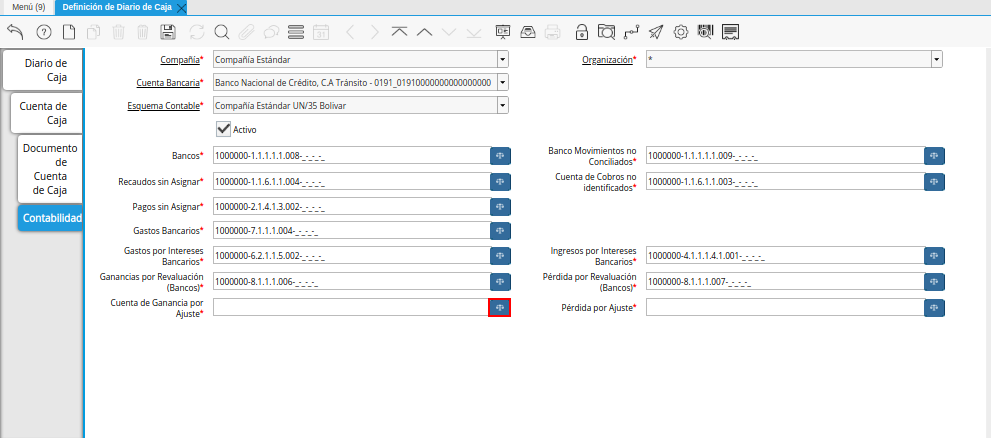
Task: Click the empty Cuenta de Ganancia por Ajuste field
Action: coord(351,307)
